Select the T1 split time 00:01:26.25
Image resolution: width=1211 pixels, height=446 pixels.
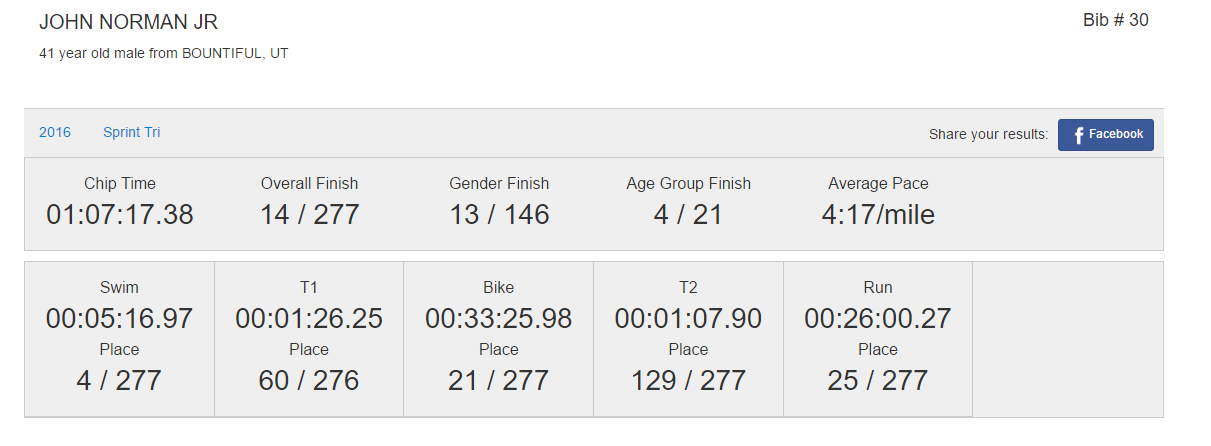[x=309, y=319]
